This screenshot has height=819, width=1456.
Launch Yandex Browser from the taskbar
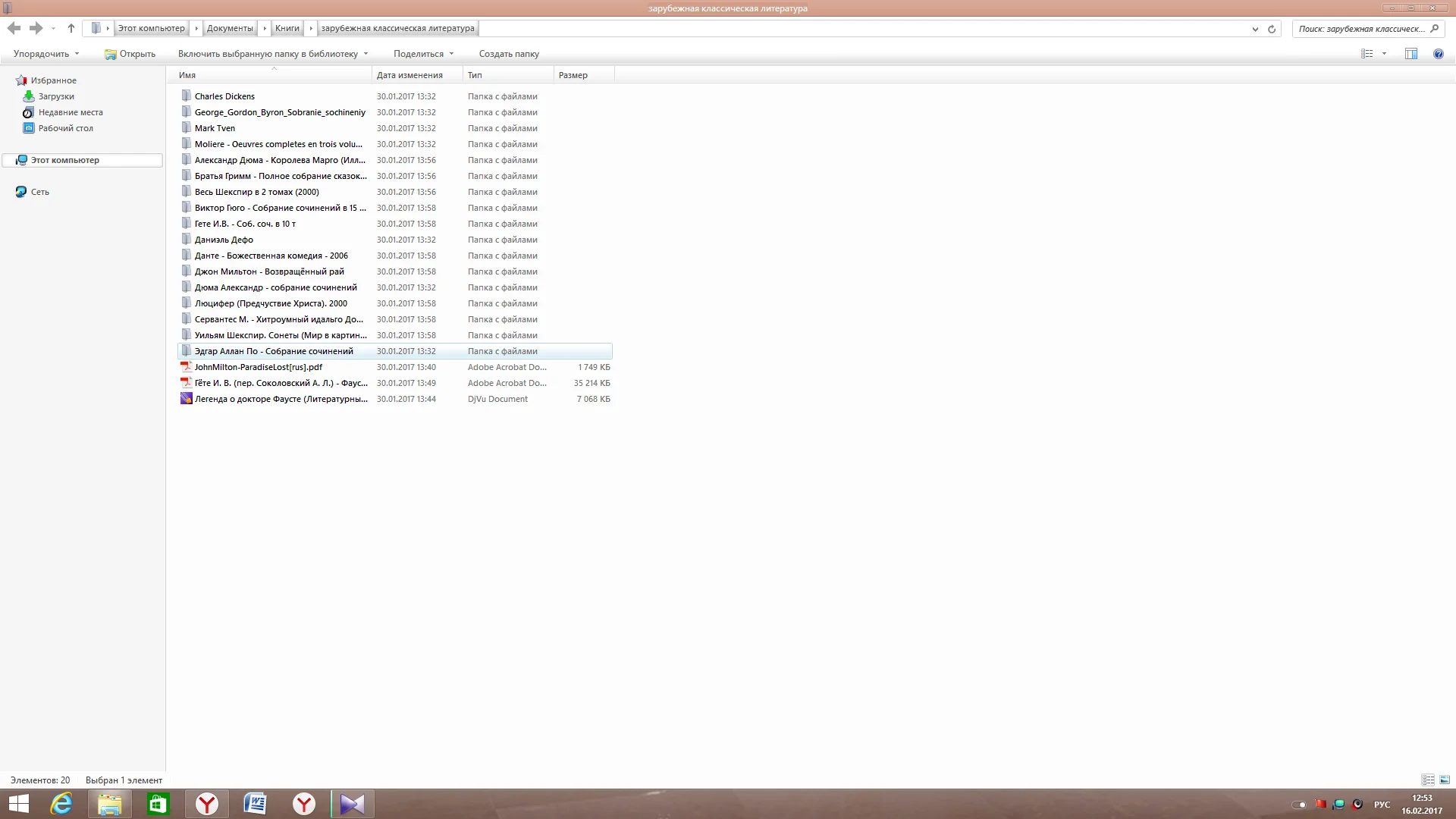pos(206,804)
